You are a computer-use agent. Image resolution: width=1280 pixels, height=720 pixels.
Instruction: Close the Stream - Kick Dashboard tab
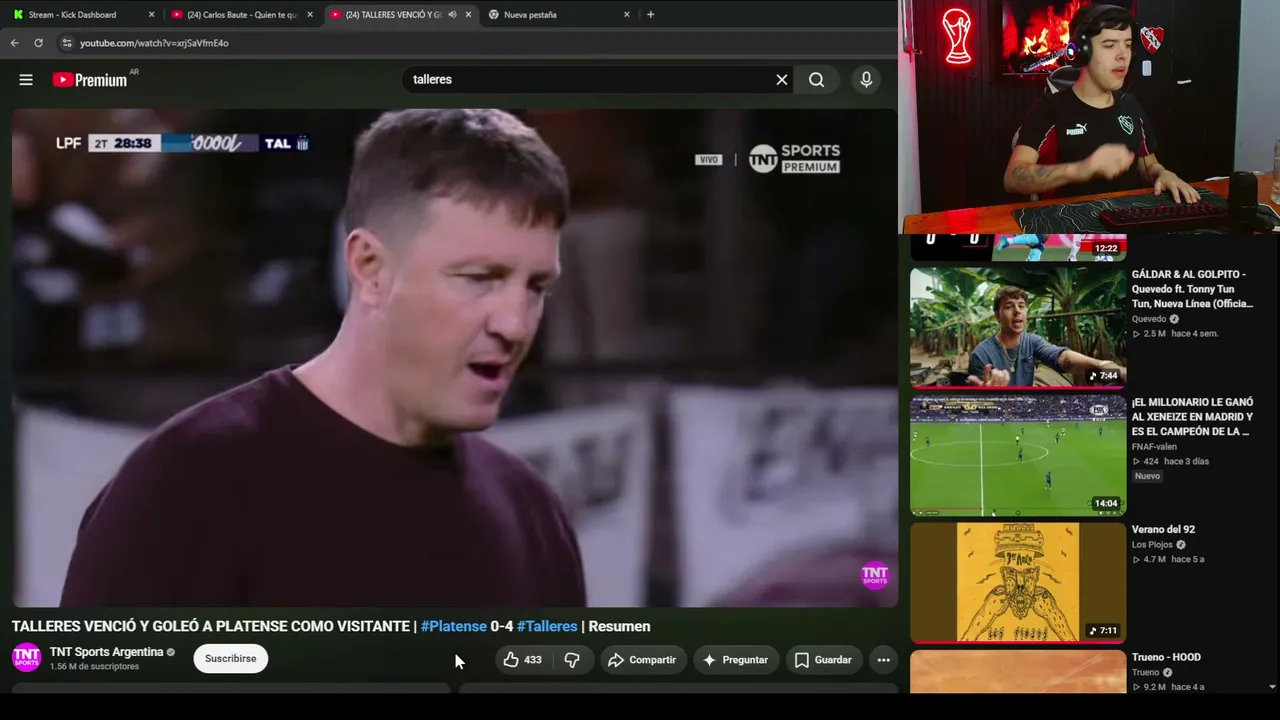[x=152, y=15]
